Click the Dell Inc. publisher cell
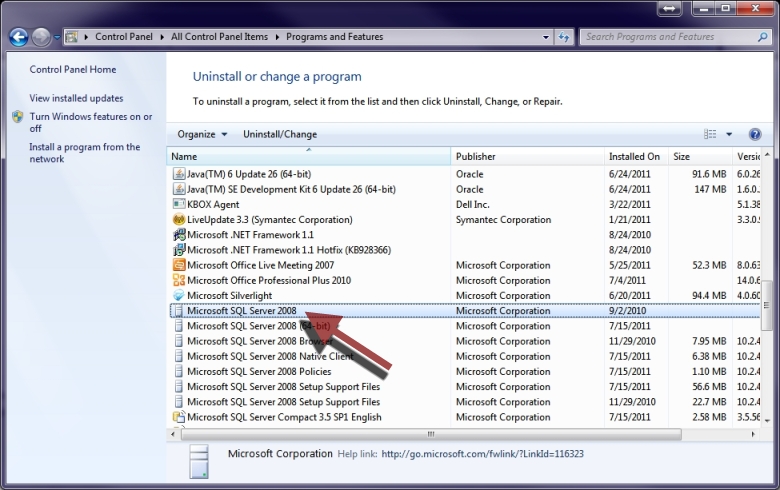 [473, 204]
